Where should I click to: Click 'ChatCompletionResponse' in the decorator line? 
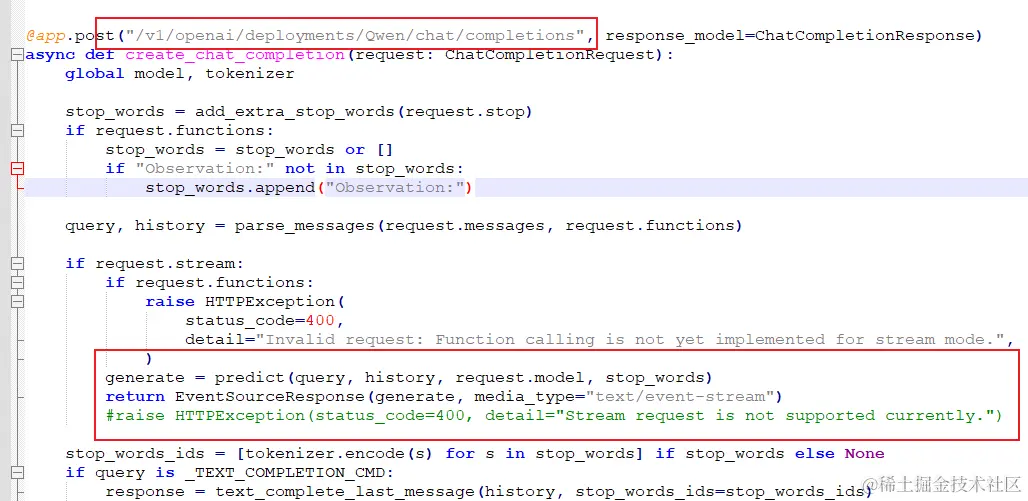click(863, 35)
